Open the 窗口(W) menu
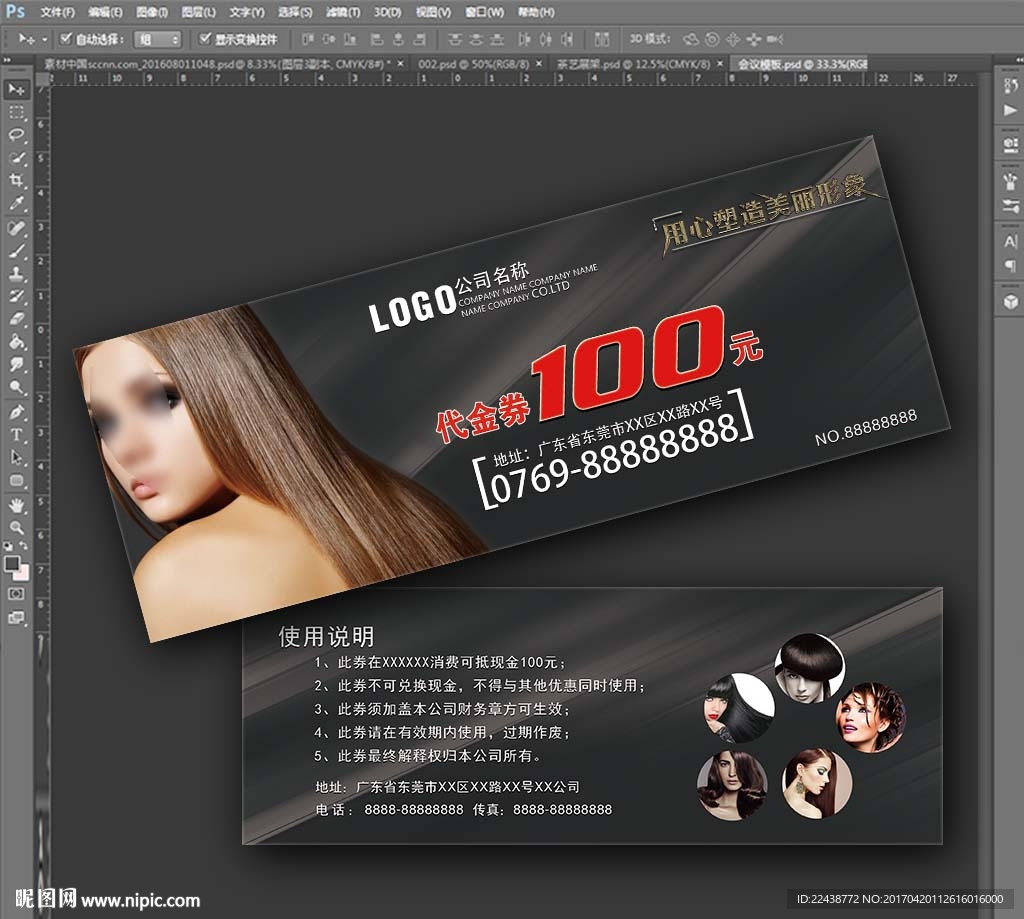The width and height of the screenshot is (1024, 919). click(485, 12)
